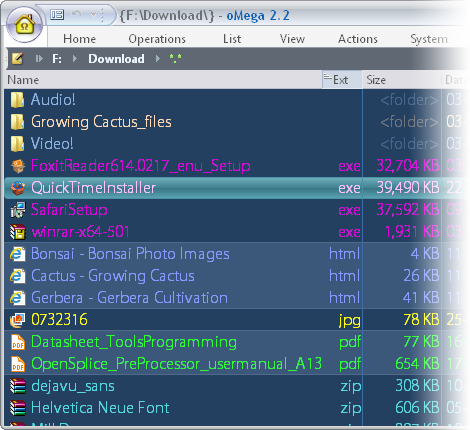Select the dejavu_sans file name
Image resolution: width=470 pixels, height=430 pixels.
pyautogui.click(x=73, y=386)
